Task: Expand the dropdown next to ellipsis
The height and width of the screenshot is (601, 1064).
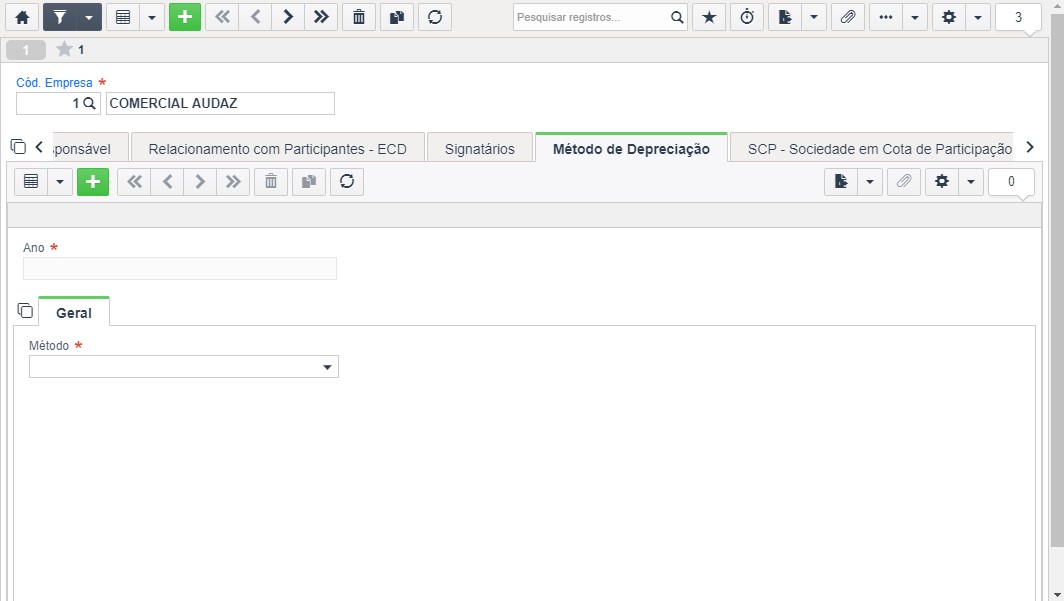Action: 915,18
